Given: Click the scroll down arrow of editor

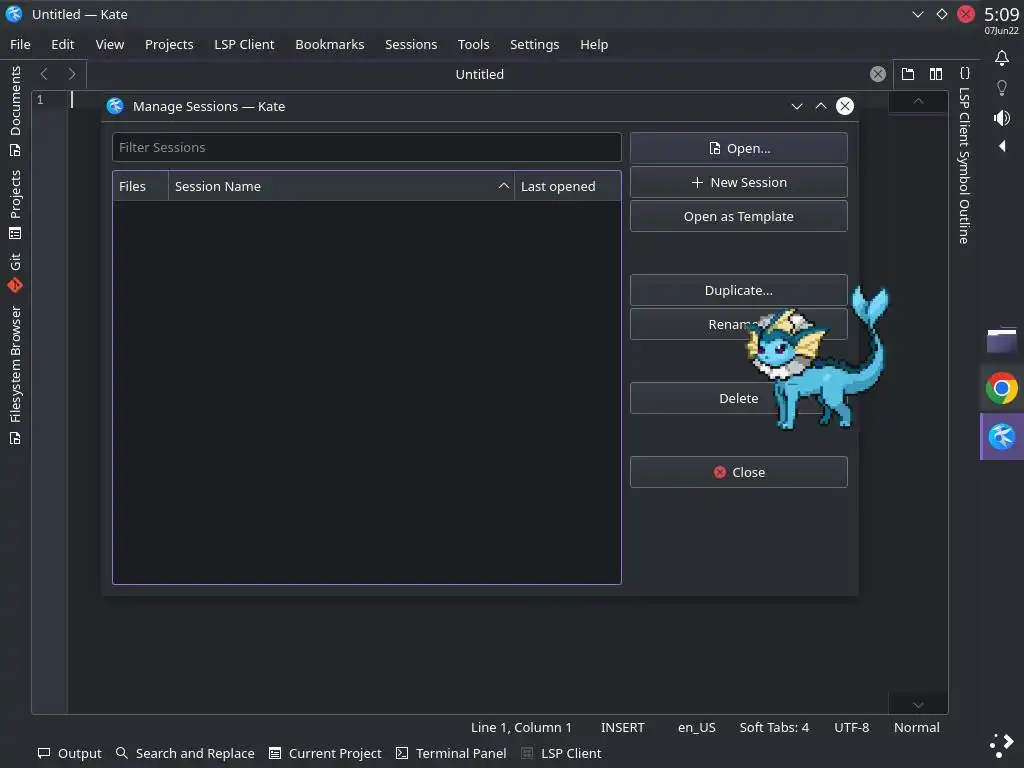Looking at the screenshot, I should click(918, 705).
